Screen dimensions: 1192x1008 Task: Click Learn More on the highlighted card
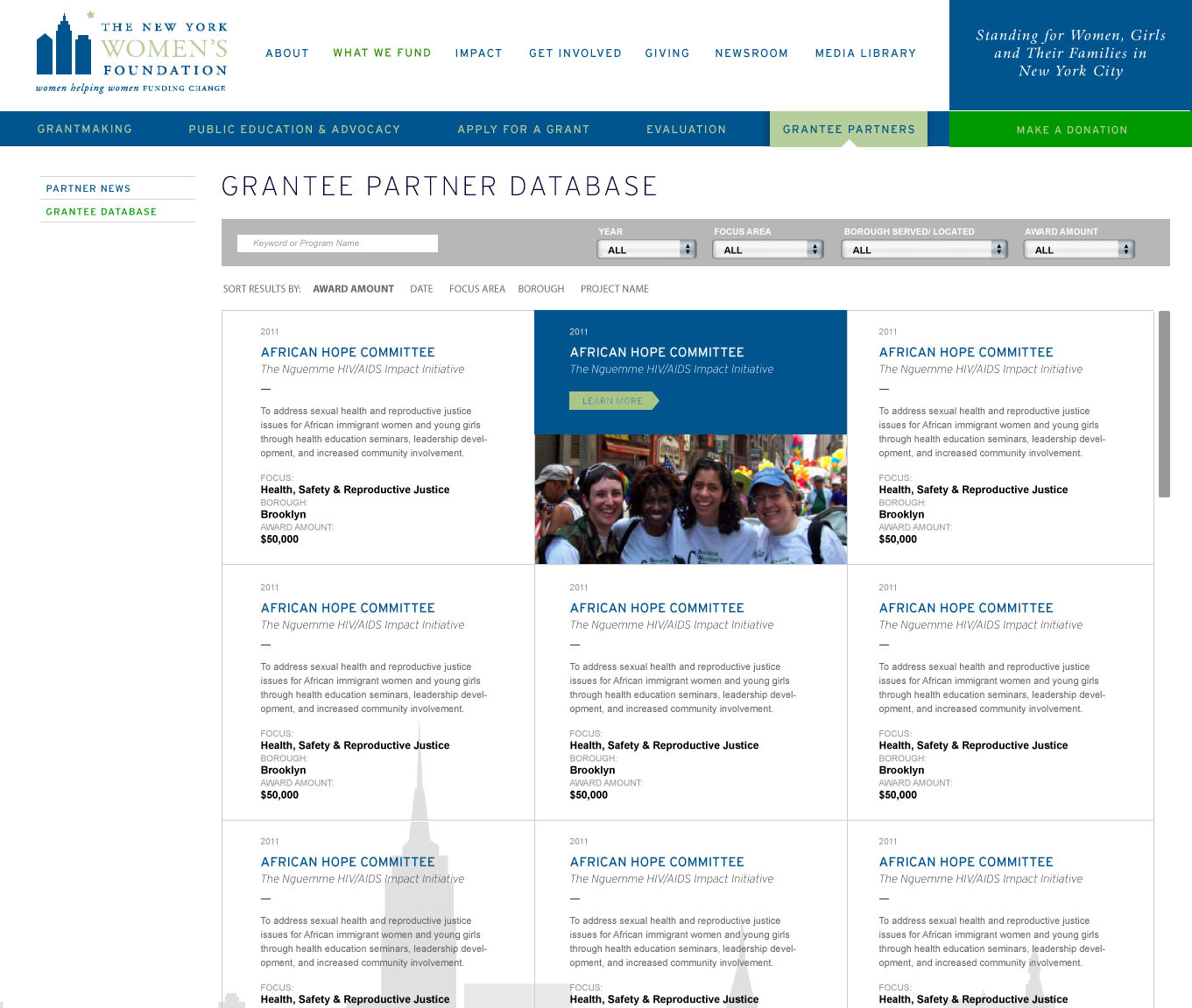click(x=613, y=401)
